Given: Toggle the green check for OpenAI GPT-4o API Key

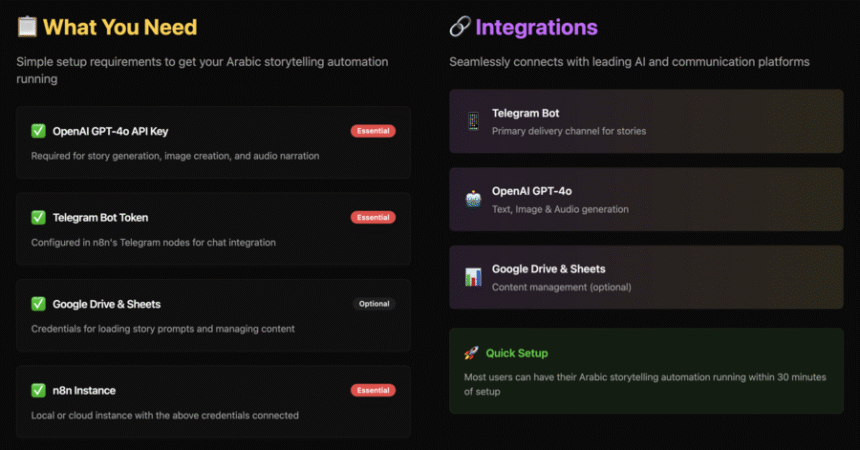Looking at the screenshot, I should [x=38, y=131].
